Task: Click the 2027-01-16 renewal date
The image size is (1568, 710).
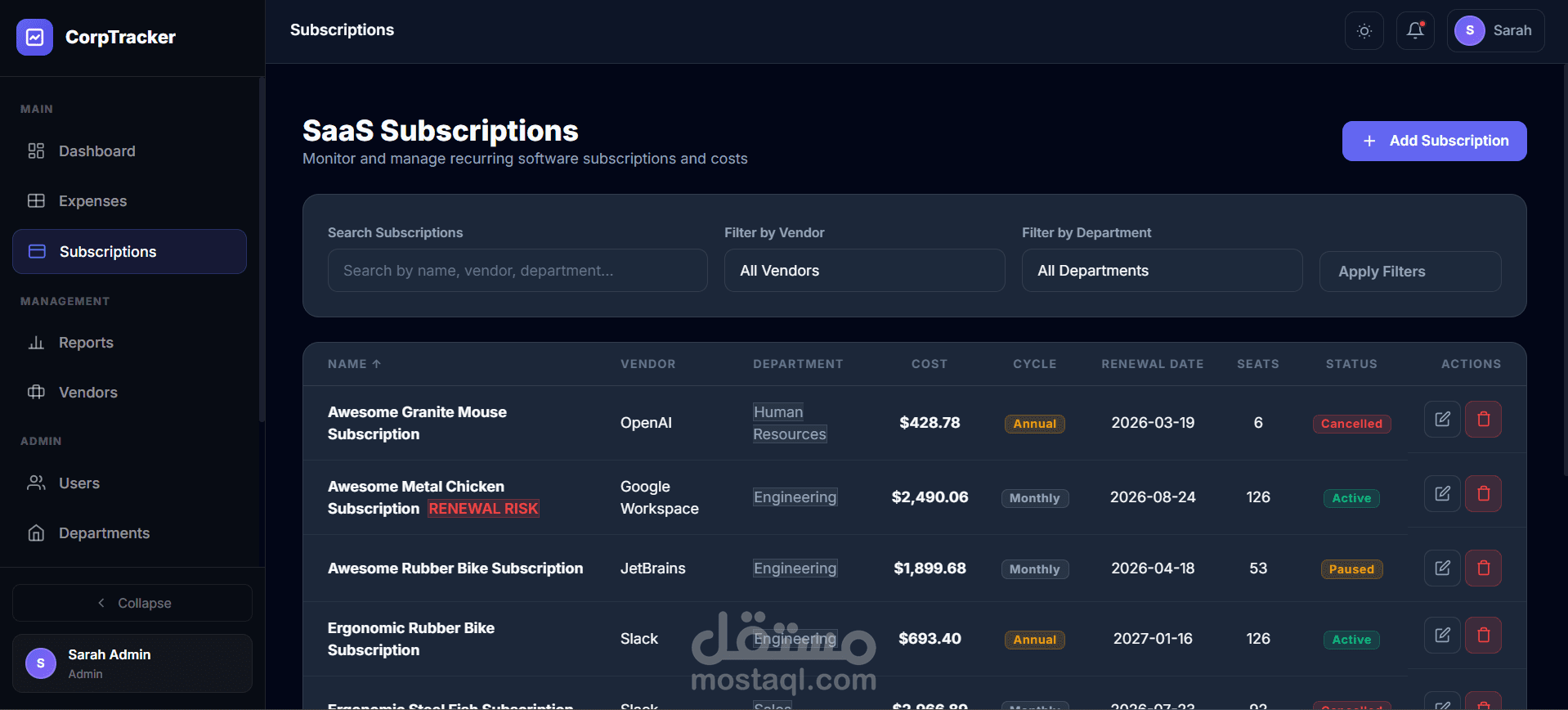Action: click(1153, 639)
